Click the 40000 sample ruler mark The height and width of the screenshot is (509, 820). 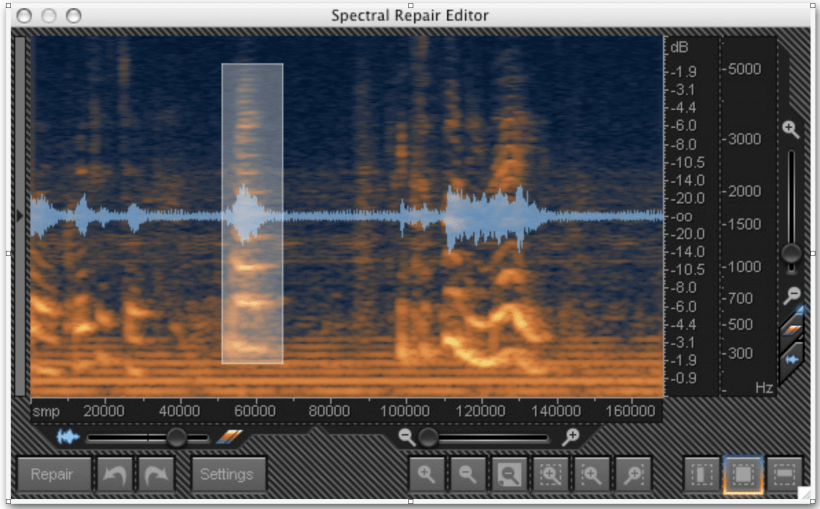pyautogui.click(x=179, y=411)
